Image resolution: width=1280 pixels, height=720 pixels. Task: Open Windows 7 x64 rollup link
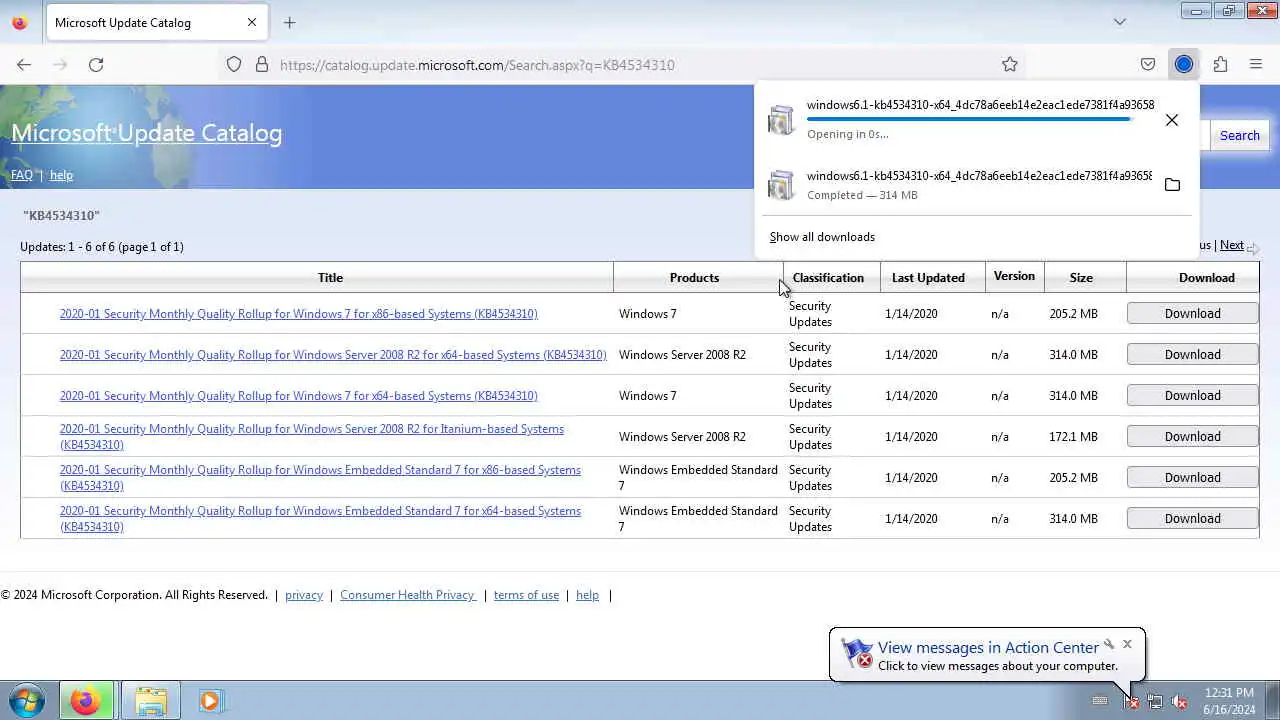tap(298, 396)
